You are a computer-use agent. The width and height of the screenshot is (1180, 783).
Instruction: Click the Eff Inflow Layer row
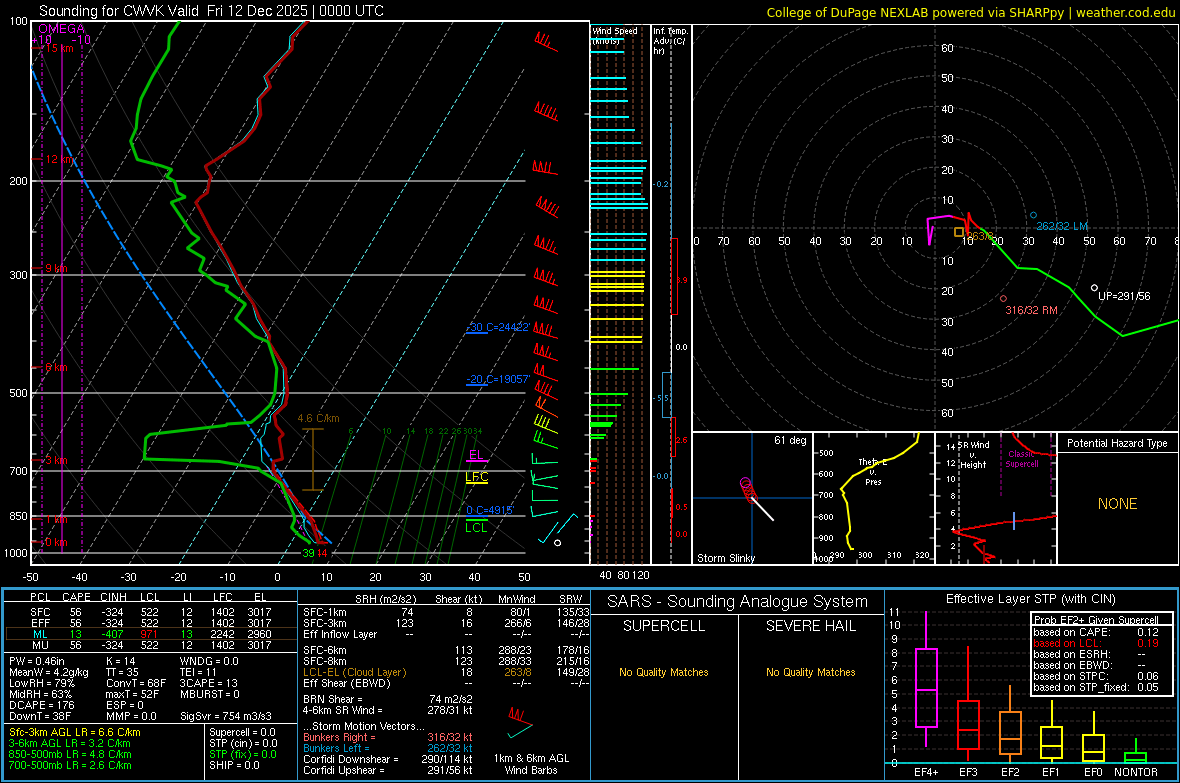coord(446,635)
